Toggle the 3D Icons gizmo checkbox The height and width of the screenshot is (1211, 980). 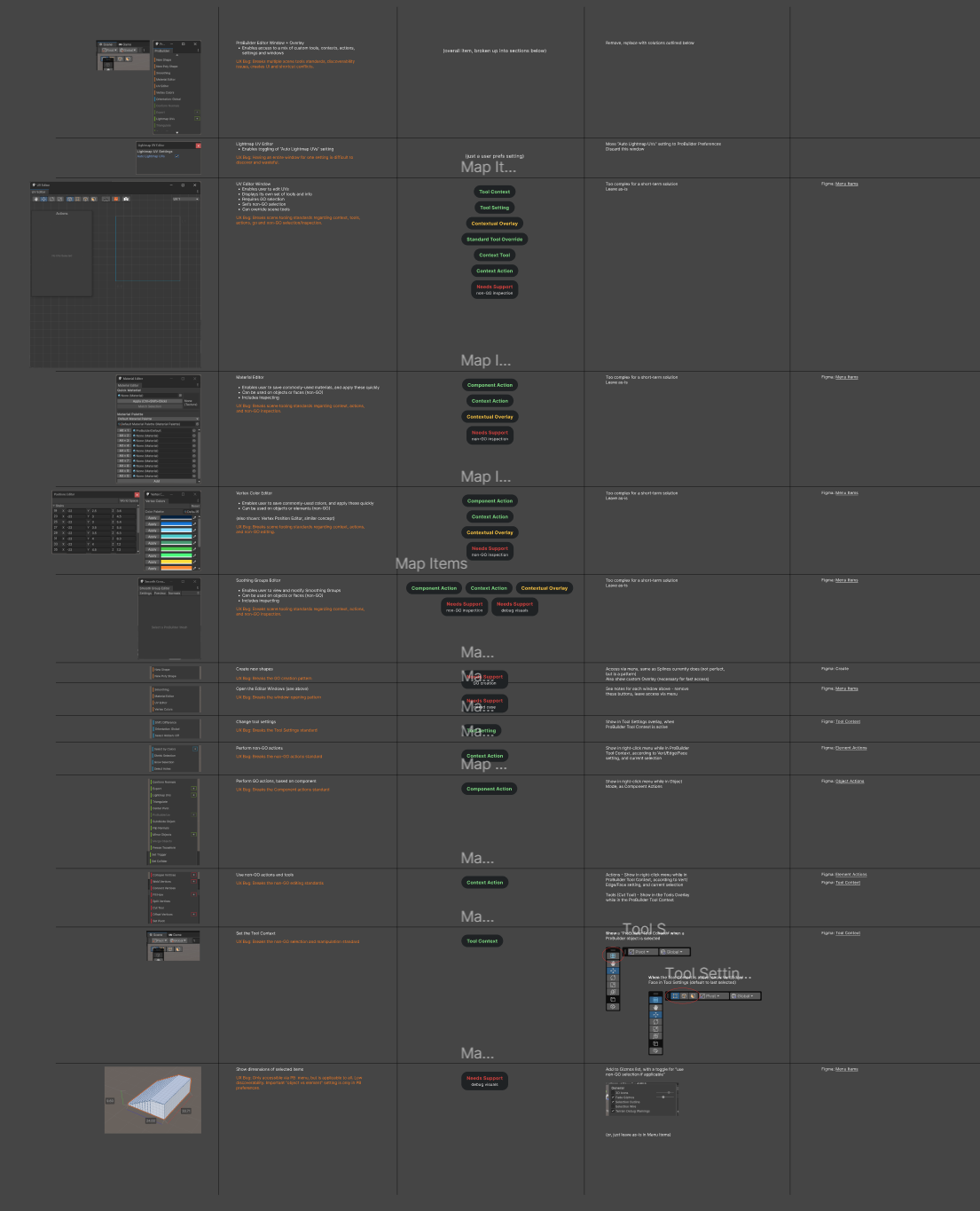613,1092
